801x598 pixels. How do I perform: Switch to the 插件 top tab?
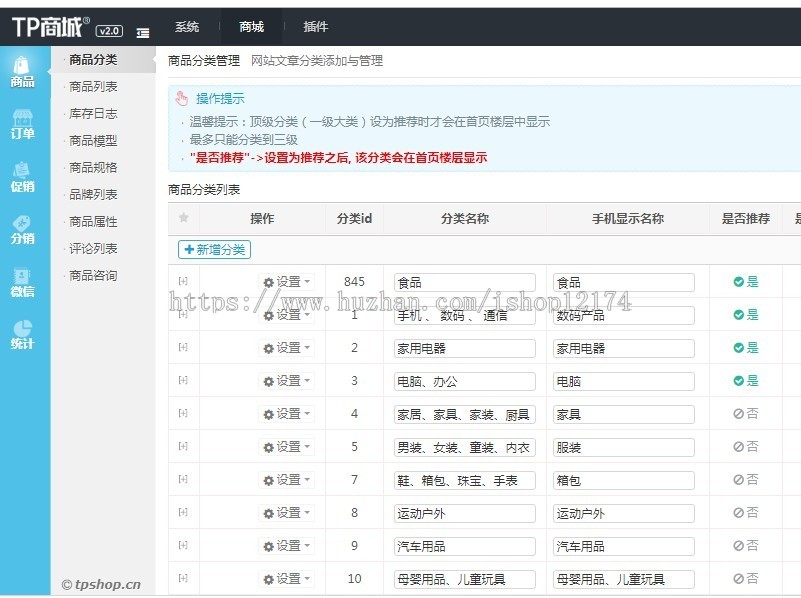pyautogui.click(x=315, y=27)
